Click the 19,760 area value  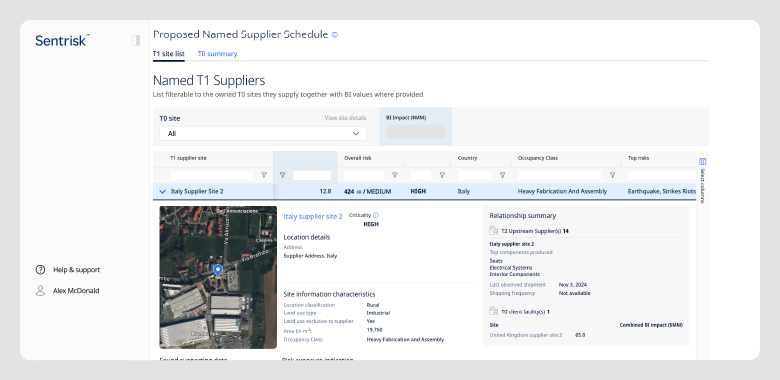click(x=374, y=329)
